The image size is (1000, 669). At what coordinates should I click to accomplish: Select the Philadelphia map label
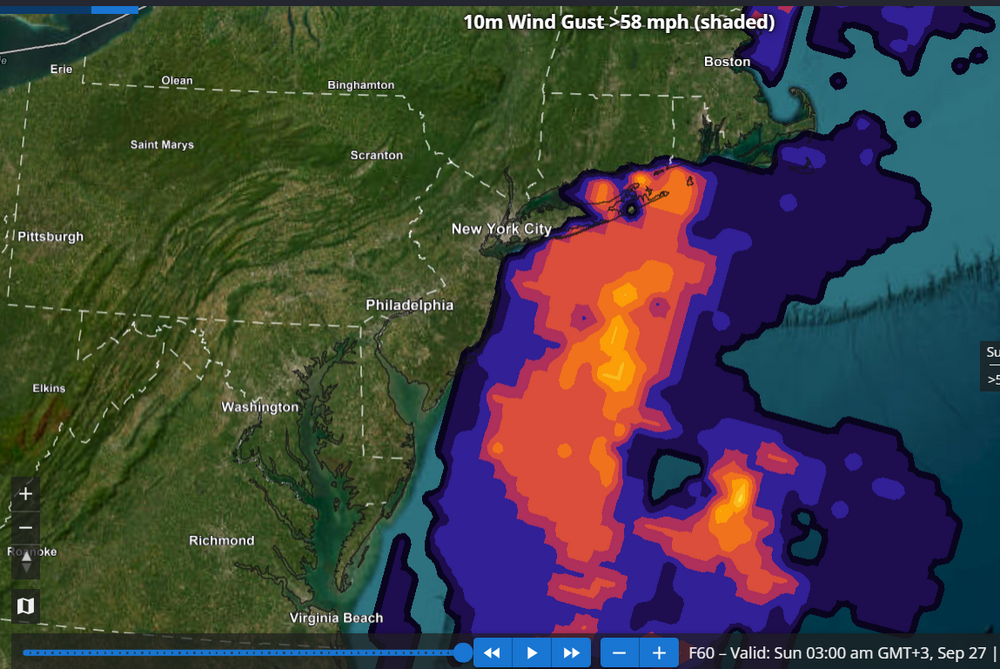point(409,305)
